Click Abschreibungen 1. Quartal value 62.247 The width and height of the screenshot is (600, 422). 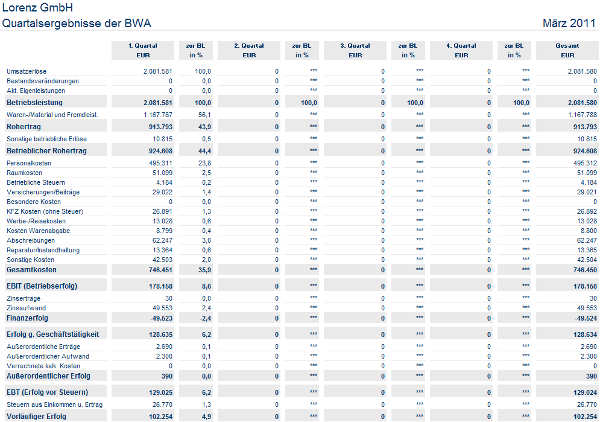162,241
